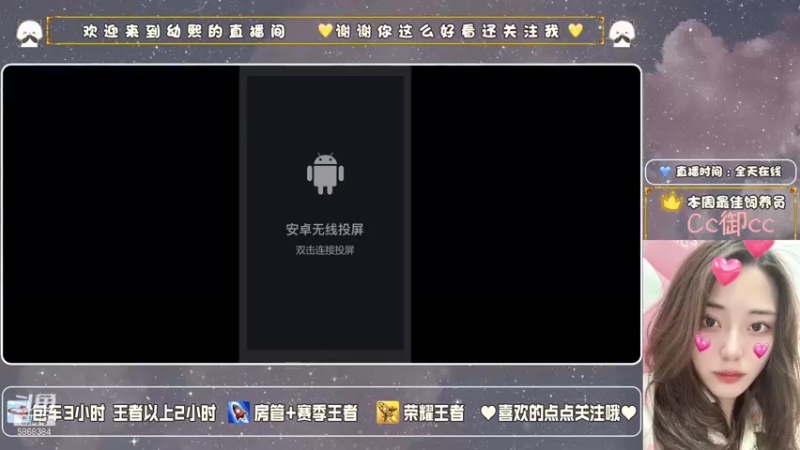Screen dimensions: 800x450
Task: Click the golden plane icon beside 荣耀王者
Action: pyautogui.click(x=387, y=412)
